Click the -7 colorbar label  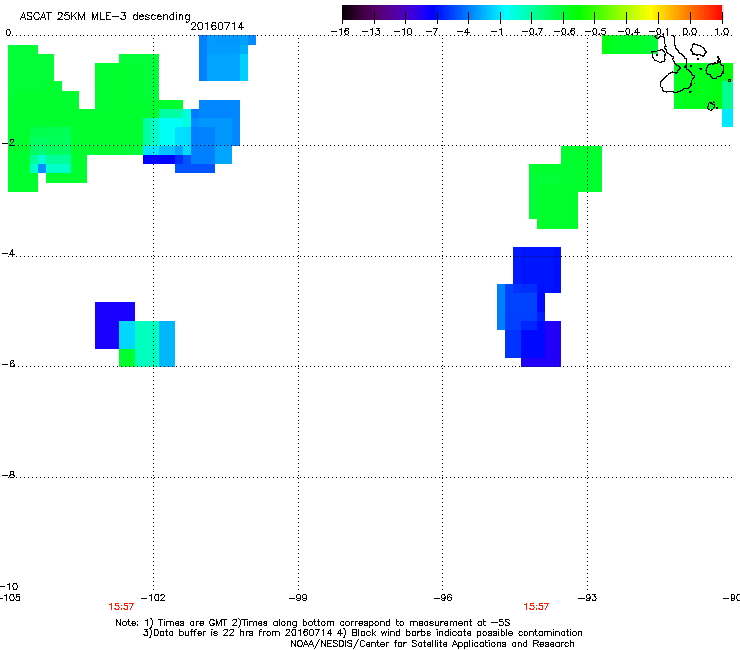click(x=433, y=32)
